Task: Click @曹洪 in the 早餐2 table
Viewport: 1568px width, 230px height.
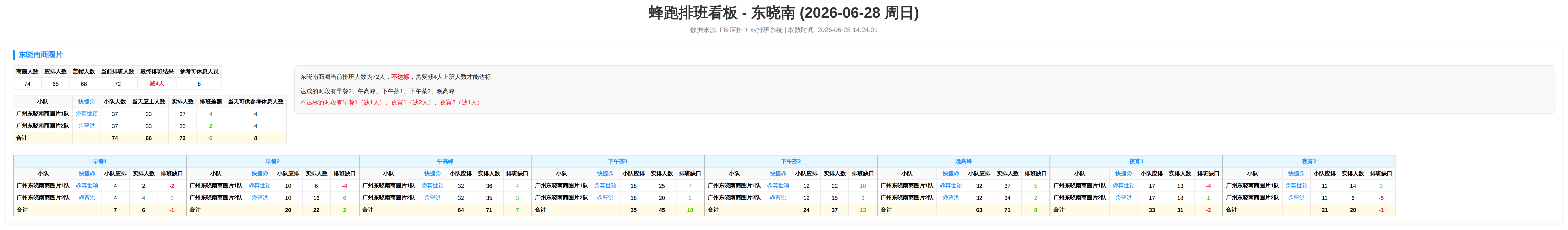Action: (260, 198)
